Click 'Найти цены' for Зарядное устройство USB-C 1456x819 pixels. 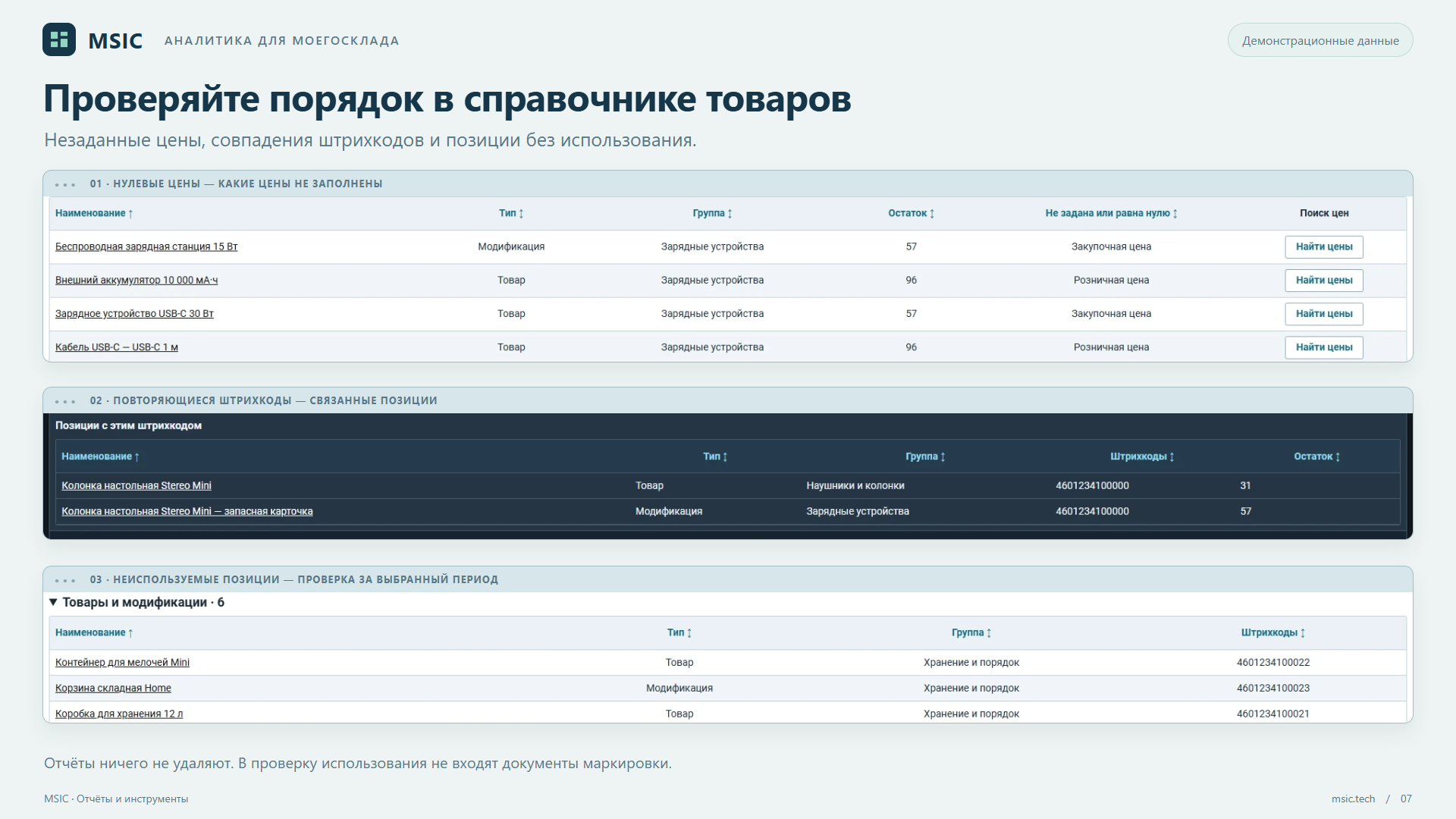click(x=1324, y=313)
